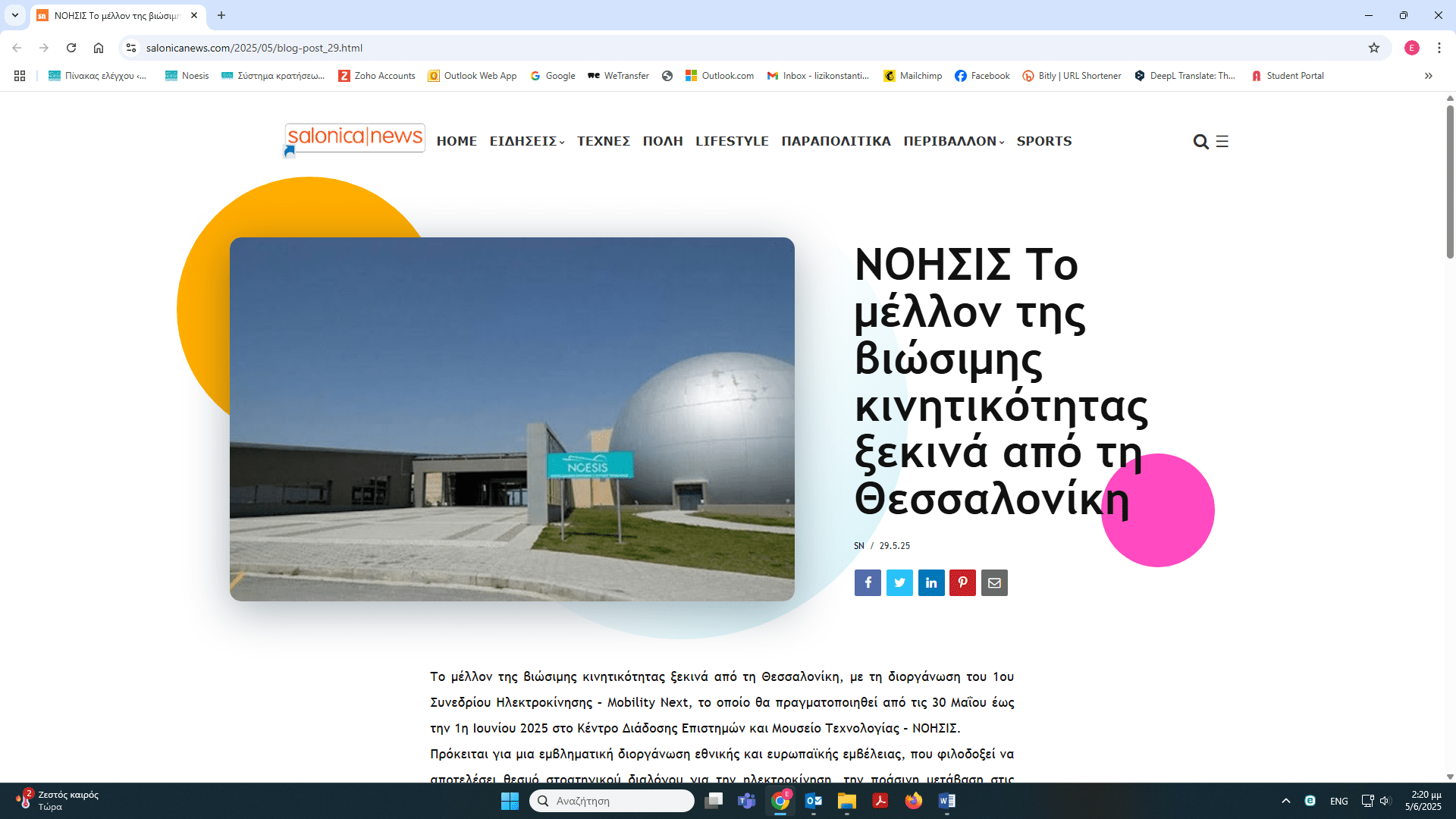Viewport: 1456px width, 819px height.
Task: Click the NOESIS building article image
Action: tap(512, 419)
